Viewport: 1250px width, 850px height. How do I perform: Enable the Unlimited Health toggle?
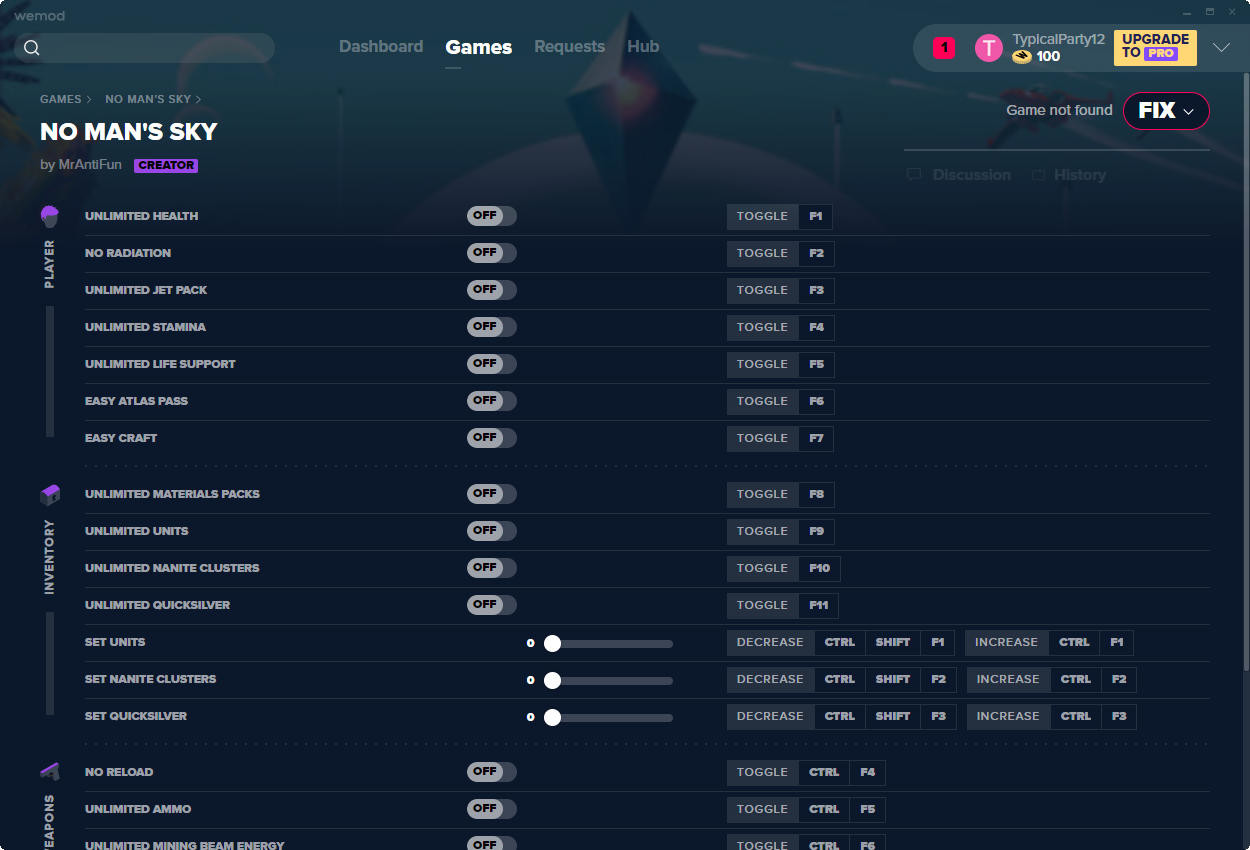492,216
